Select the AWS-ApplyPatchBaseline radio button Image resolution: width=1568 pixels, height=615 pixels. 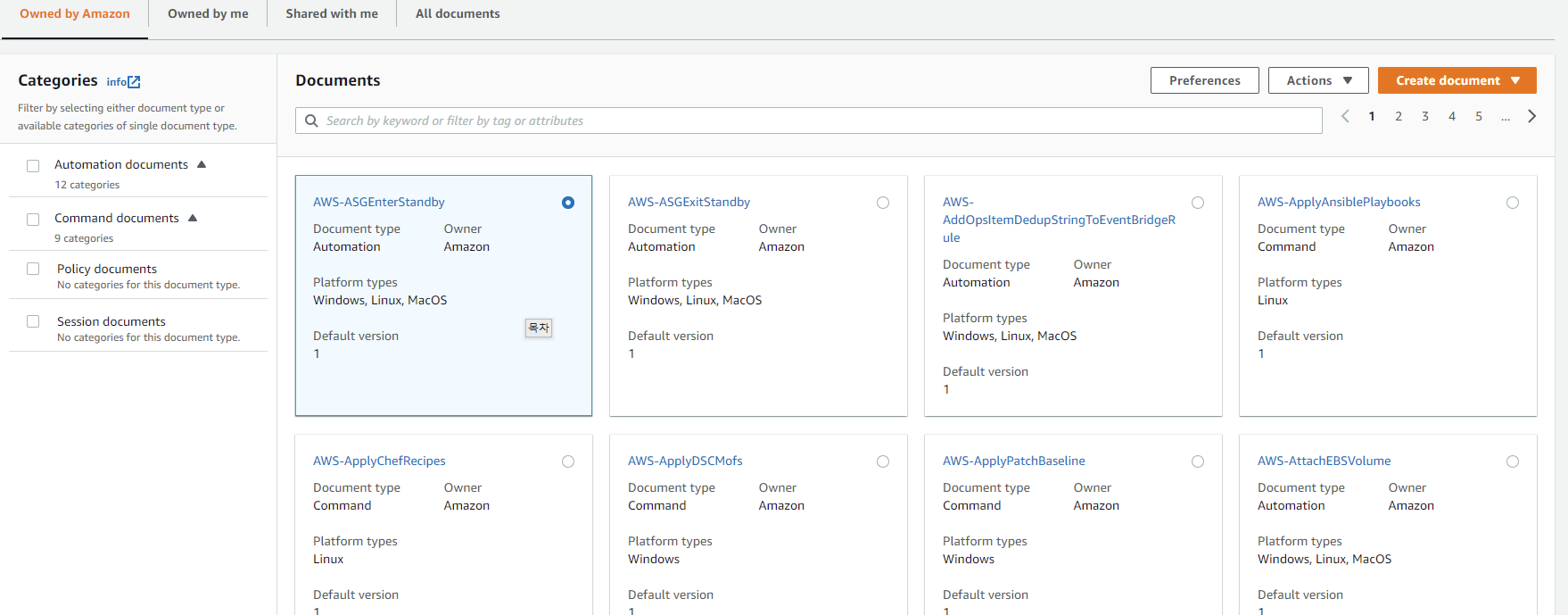click(x=1198, y=461)
